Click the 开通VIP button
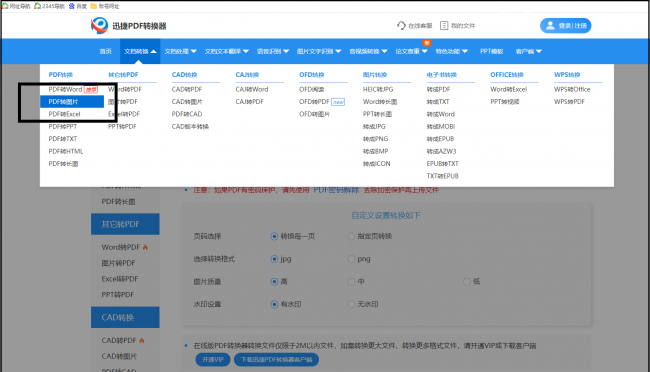The width and height of the screenshot is (650, 372). [x=213, y=360]
